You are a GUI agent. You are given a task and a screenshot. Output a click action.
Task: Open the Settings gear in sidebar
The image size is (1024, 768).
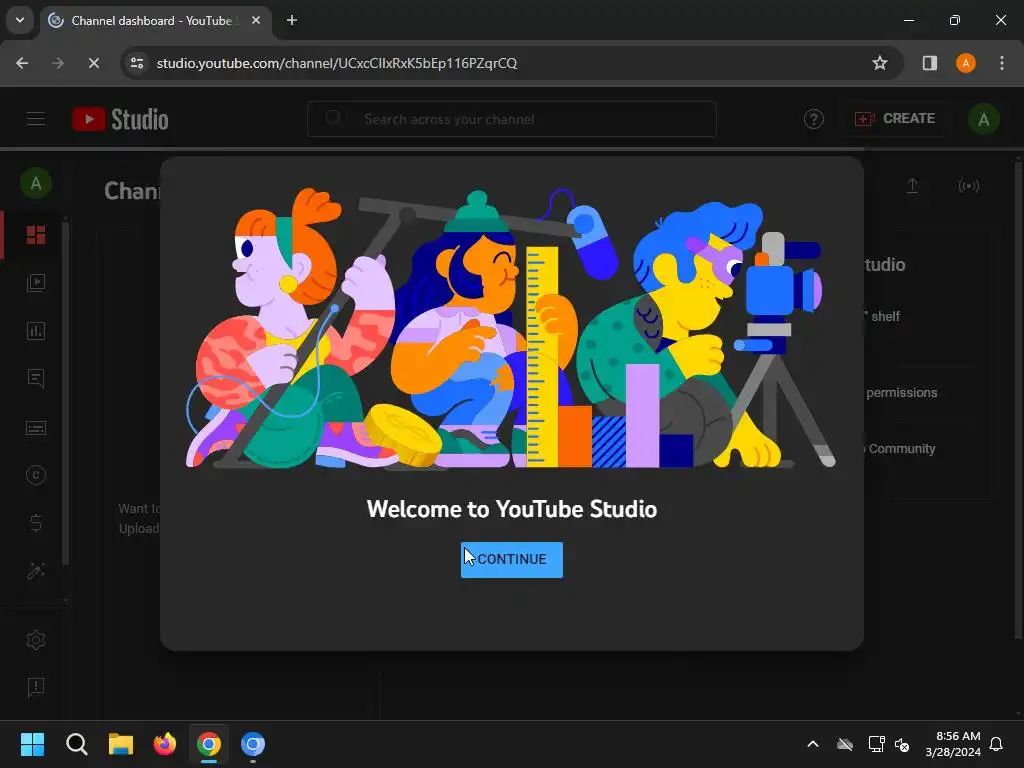click(x=36, y=640)
